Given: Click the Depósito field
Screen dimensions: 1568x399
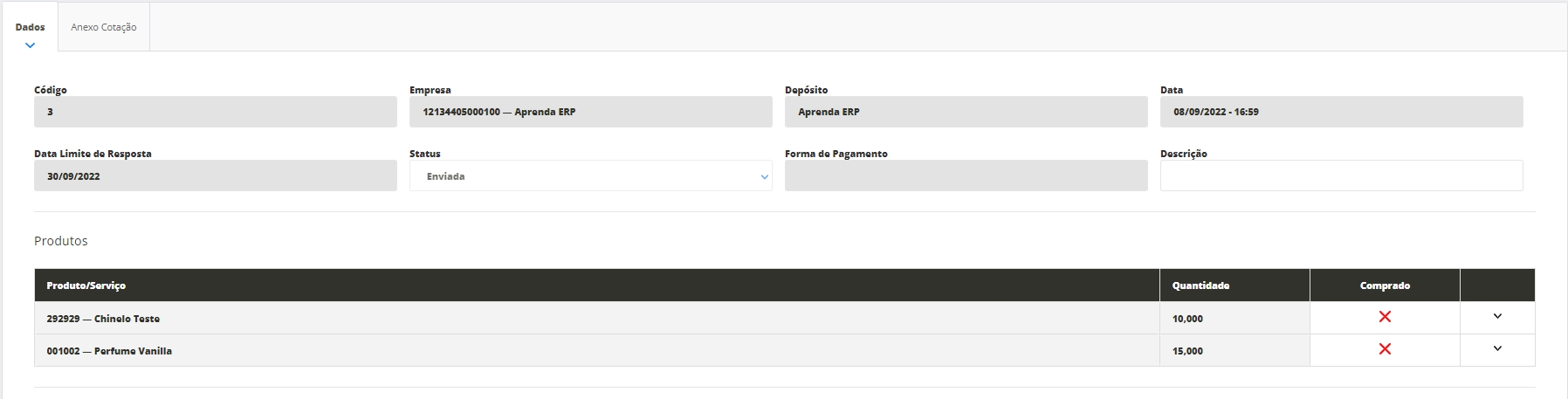Looking at the screenshot, I should pyautogui.click(x=966, y=112).
